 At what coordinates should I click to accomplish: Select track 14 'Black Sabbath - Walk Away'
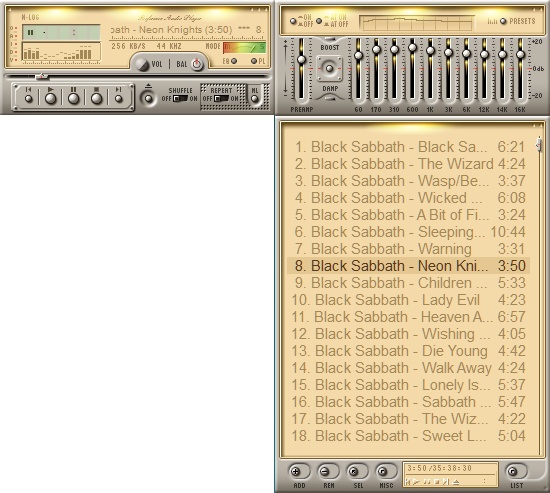click(x=409, y=368)
